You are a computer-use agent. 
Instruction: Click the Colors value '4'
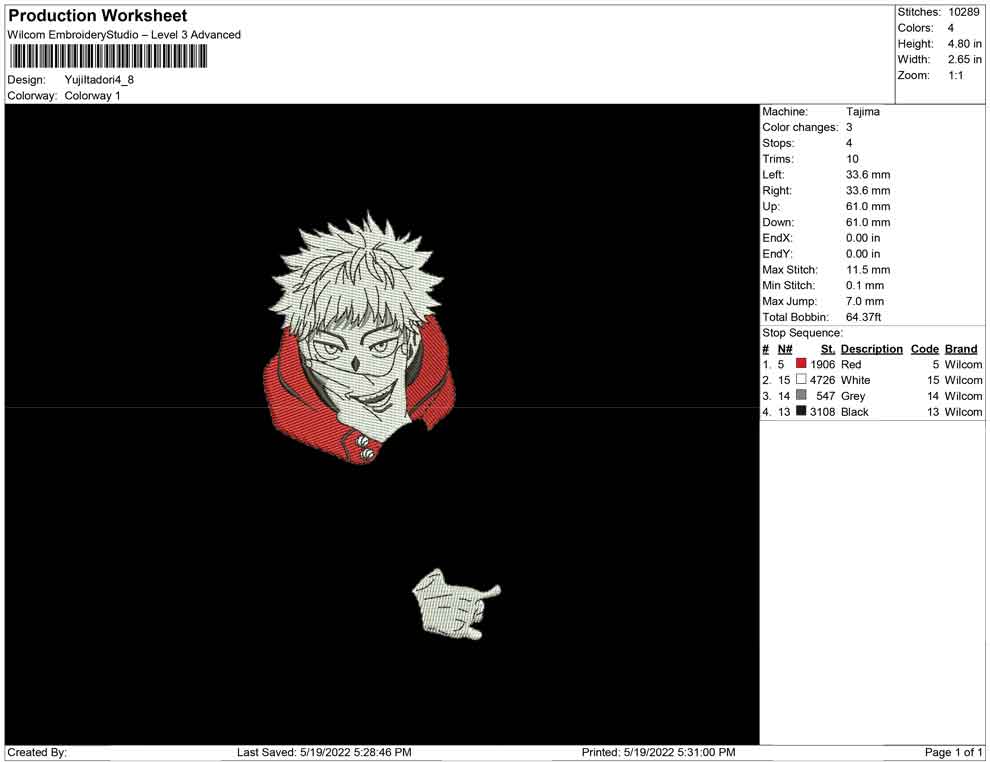point(951,28)
